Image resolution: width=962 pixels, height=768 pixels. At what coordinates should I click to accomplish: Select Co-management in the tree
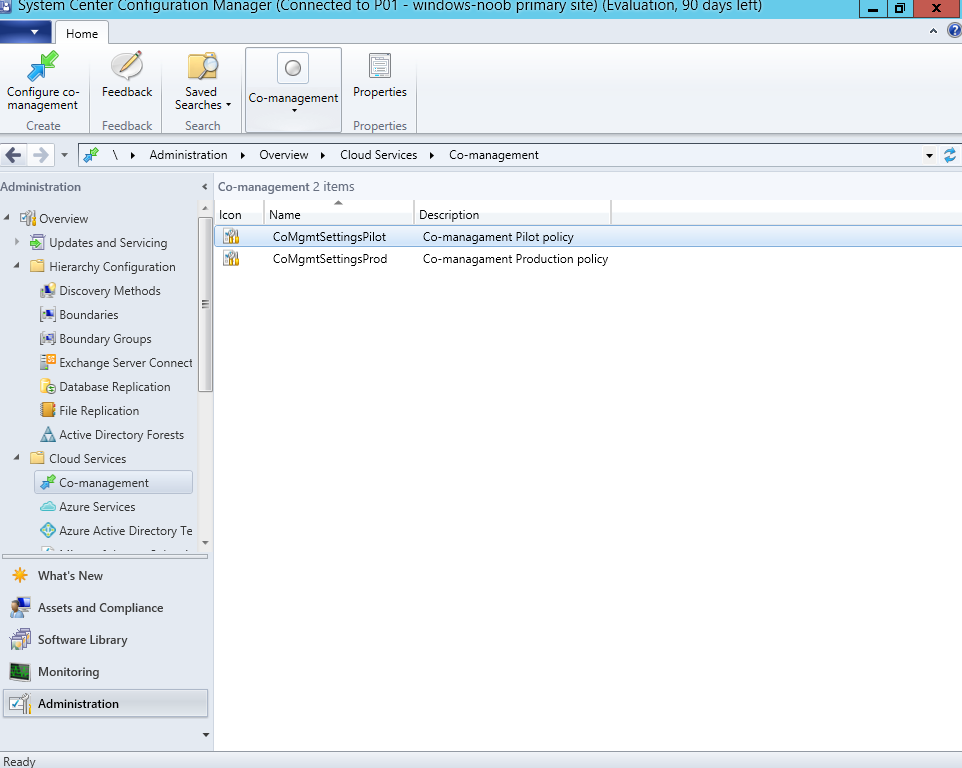pos(114,483)
